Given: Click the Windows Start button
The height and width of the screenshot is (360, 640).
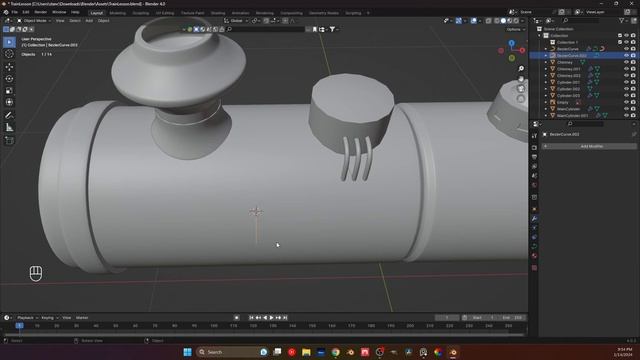Looking at the screenshot, I should 187,352.
